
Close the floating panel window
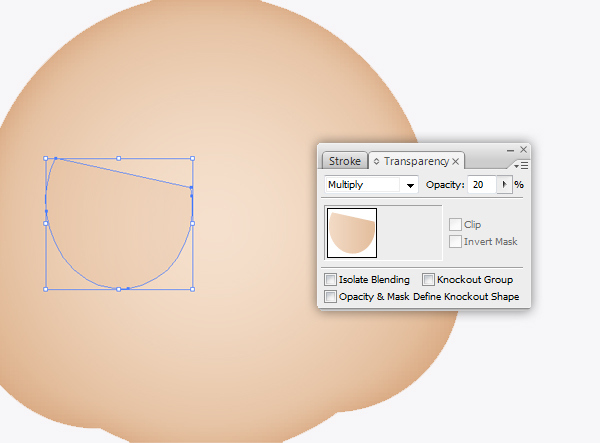[x=523, y=150]
